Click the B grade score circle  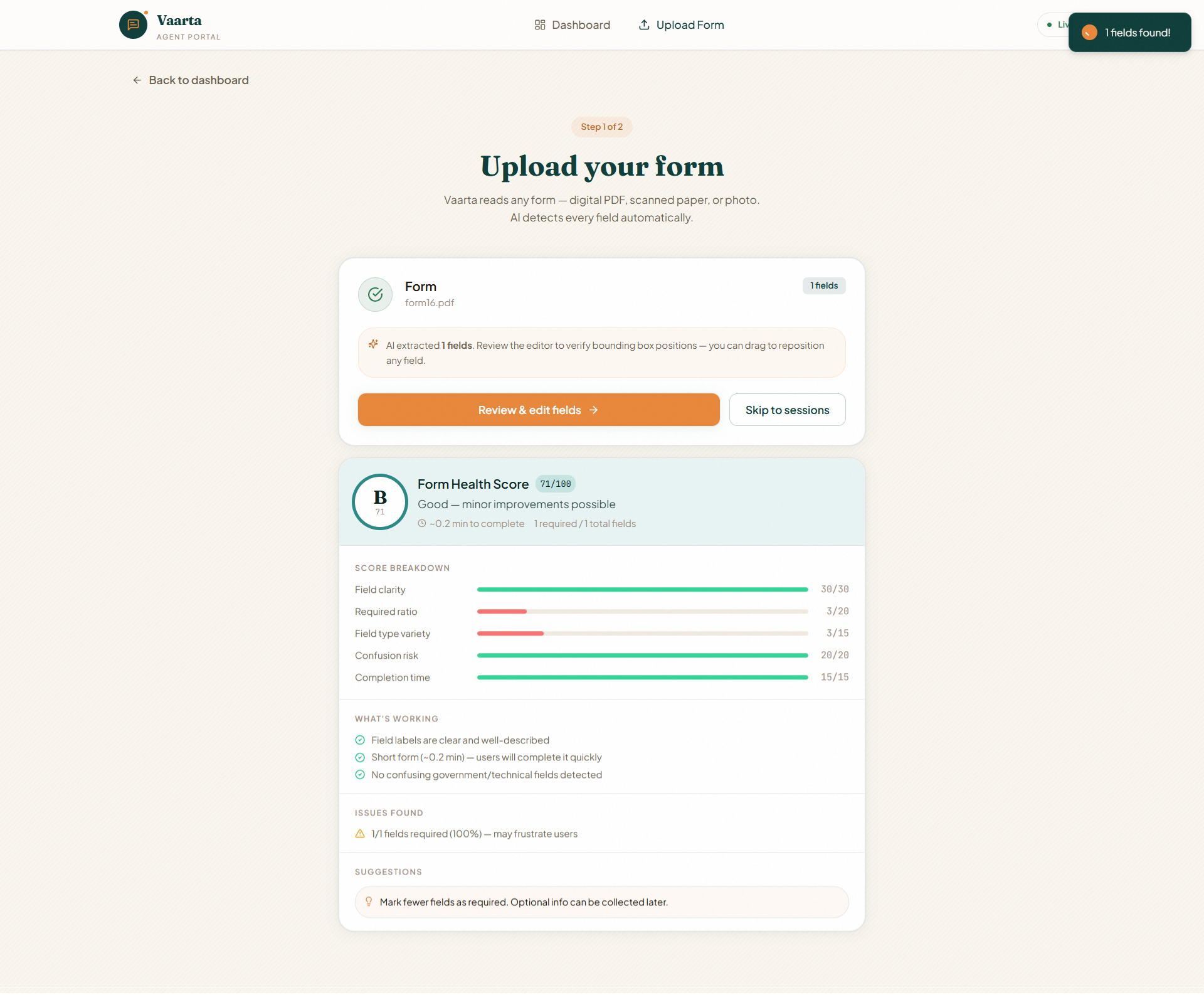point(380,502)
